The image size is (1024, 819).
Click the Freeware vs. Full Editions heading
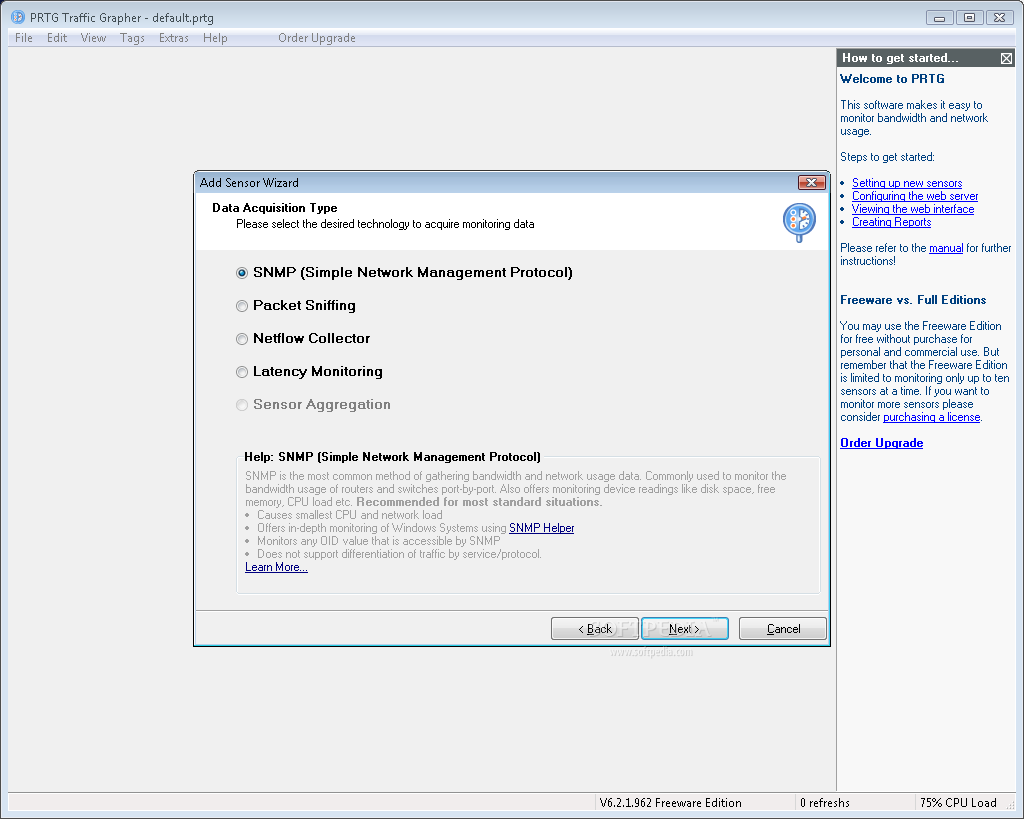tap(913, 300)
